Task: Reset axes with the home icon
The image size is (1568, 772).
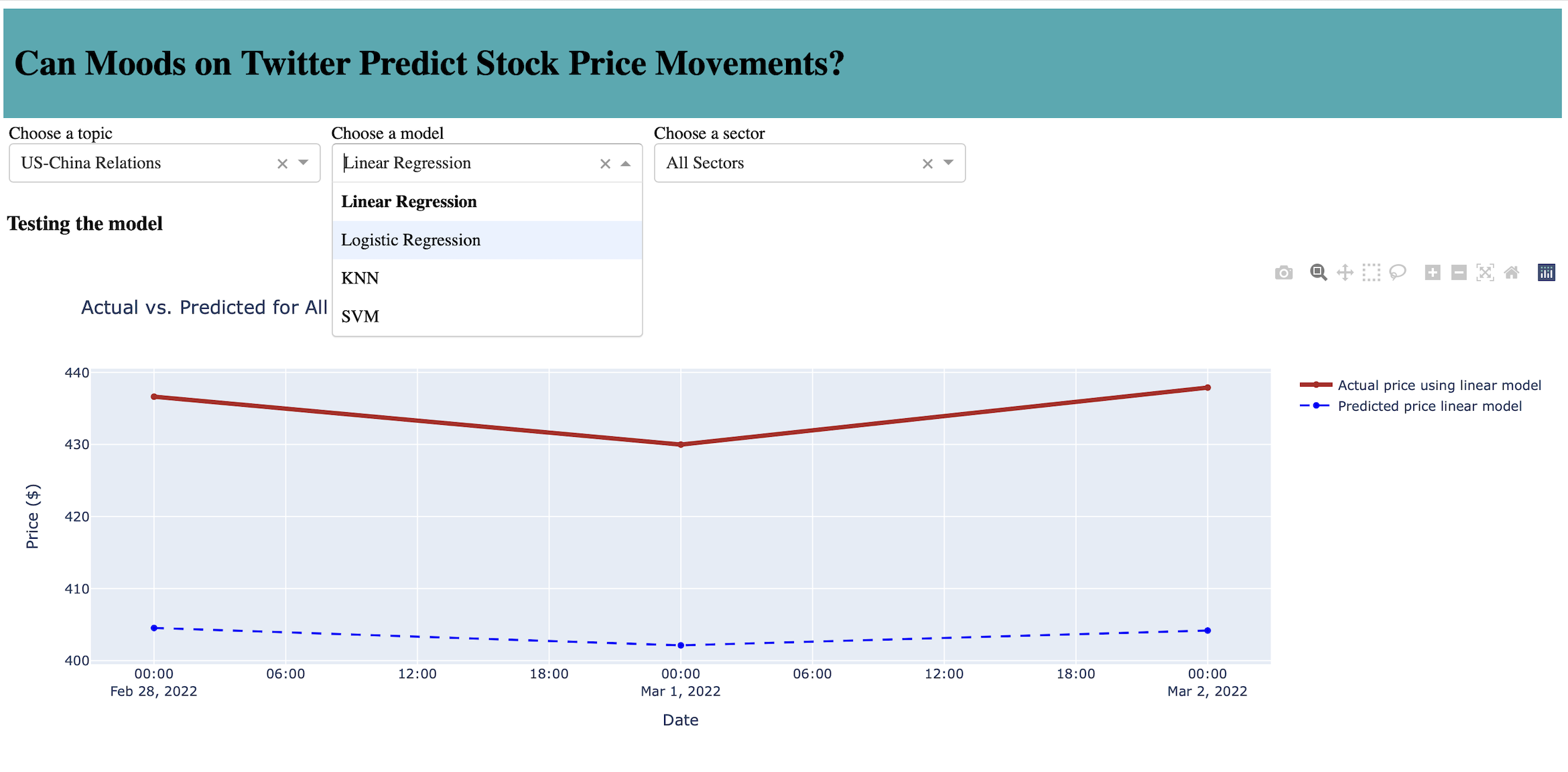Action: point(1512,273)
